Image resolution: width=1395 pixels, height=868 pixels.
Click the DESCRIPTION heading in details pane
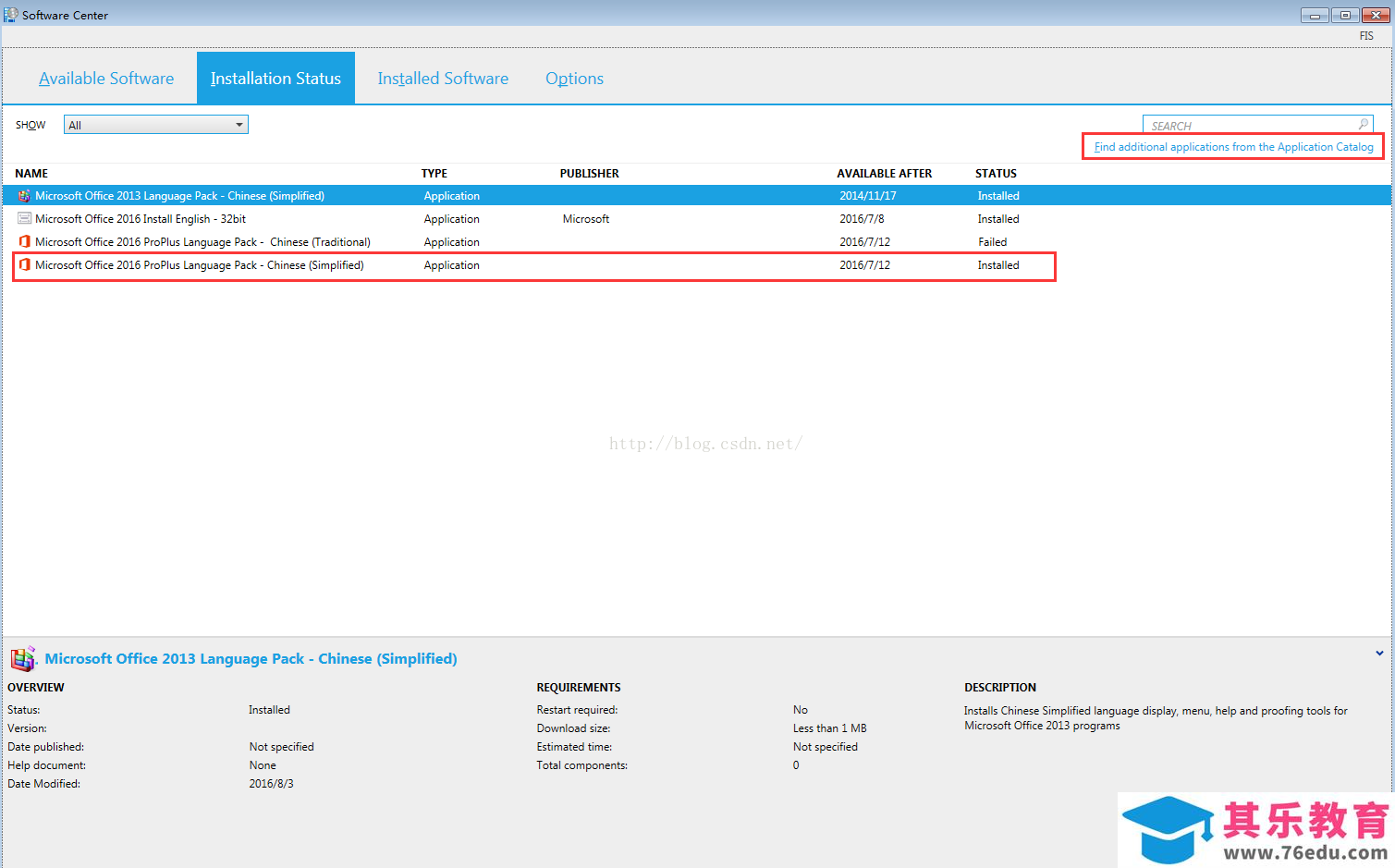coord(1000,688)
